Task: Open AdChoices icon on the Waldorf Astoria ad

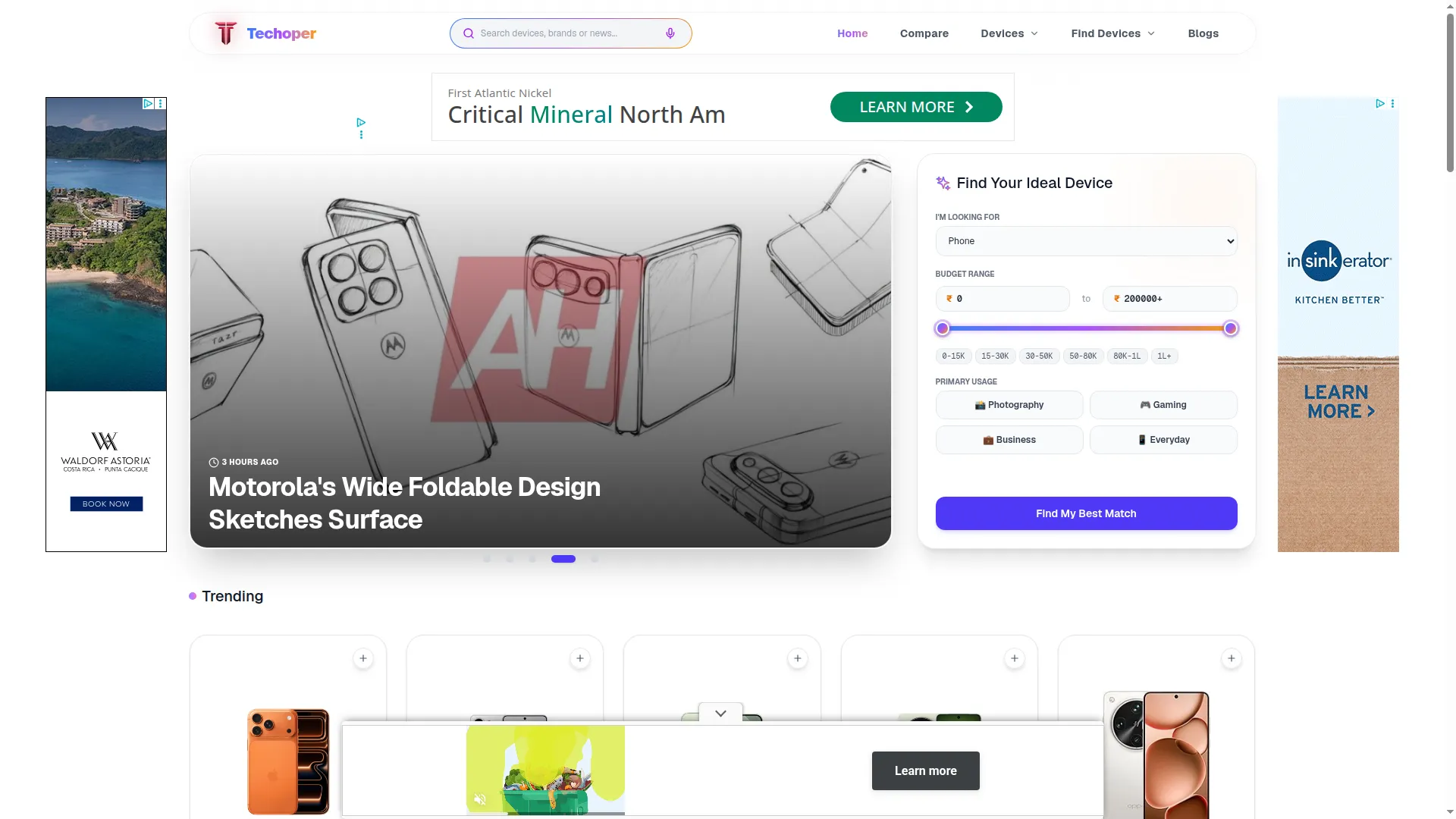Action: (149, 103)
